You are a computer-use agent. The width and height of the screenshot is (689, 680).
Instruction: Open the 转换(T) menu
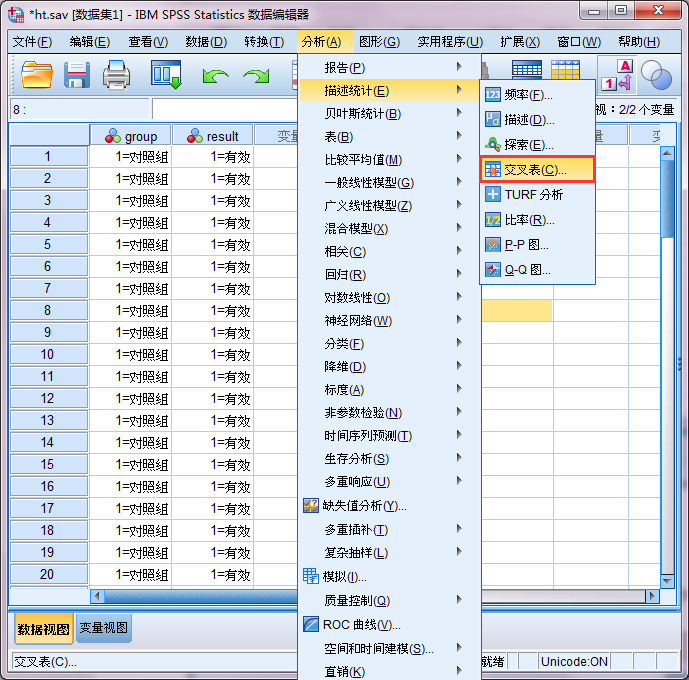pos(264,42)
